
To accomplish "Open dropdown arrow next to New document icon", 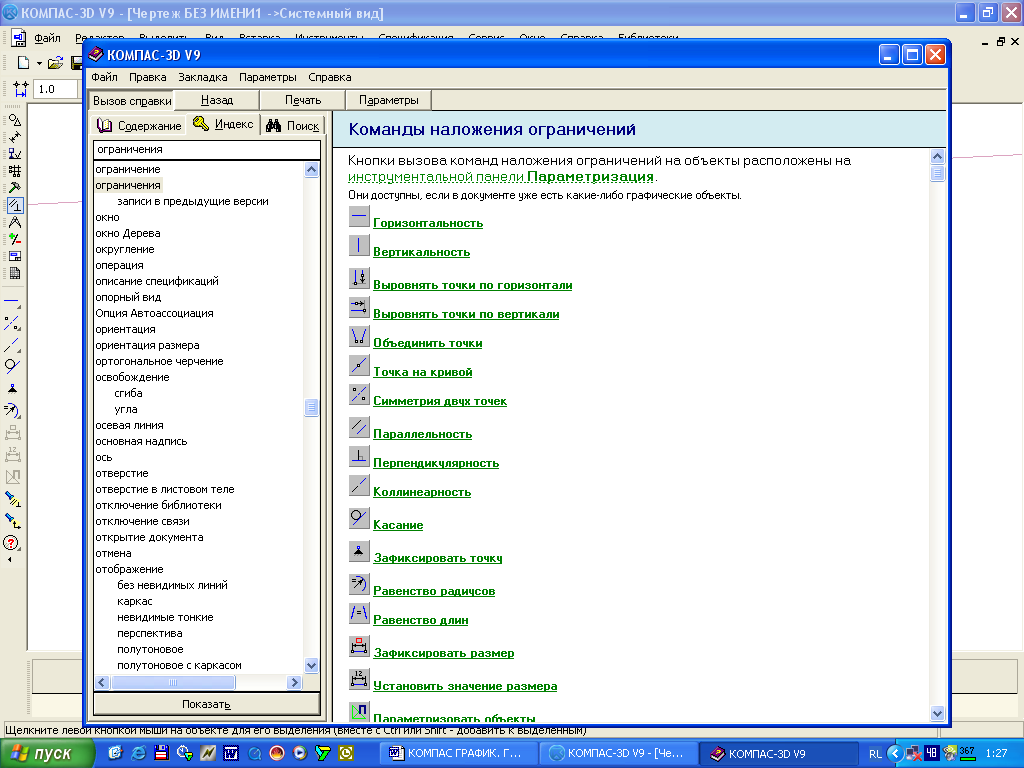I will 39,63.
